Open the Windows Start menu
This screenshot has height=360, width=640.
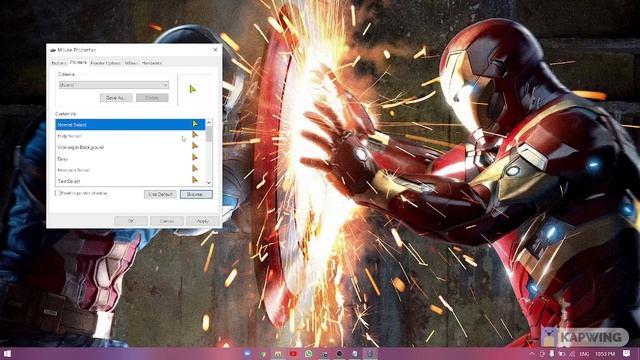[7, 353]
